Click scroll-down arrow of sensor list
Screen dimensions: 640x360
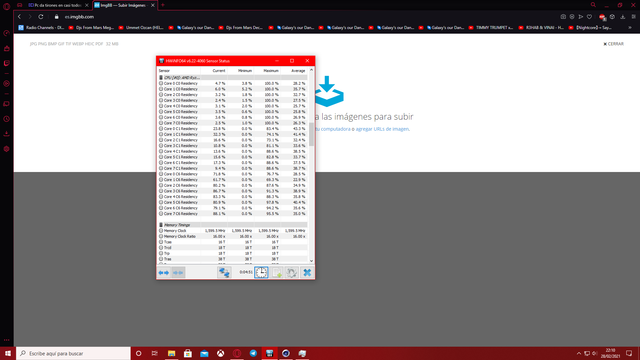coord(311,261)
